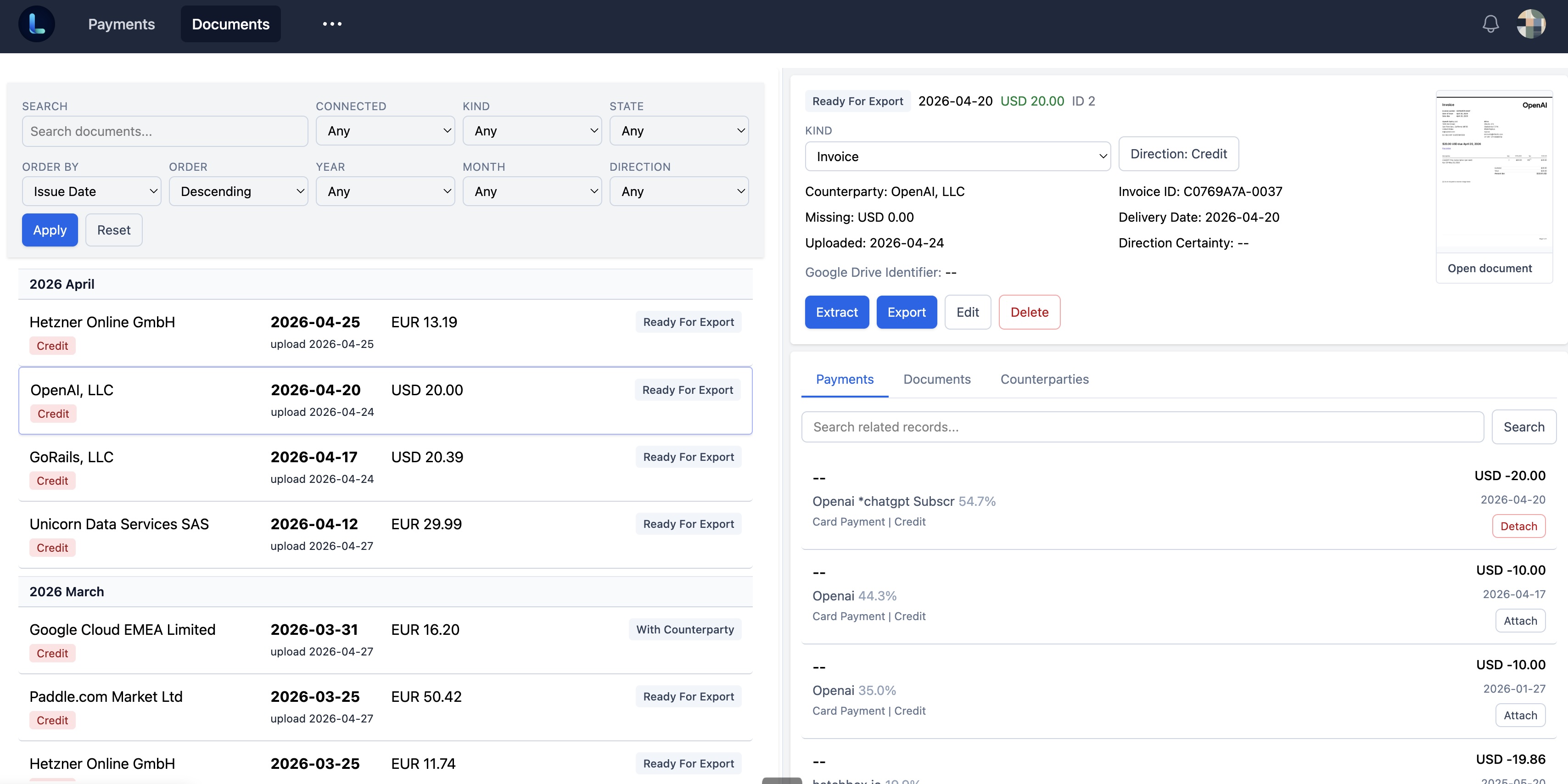Click the Invoice ID C0769A7A-0037 text
Viewport: 1568px width, 784px height.
tap(1200, 192)
